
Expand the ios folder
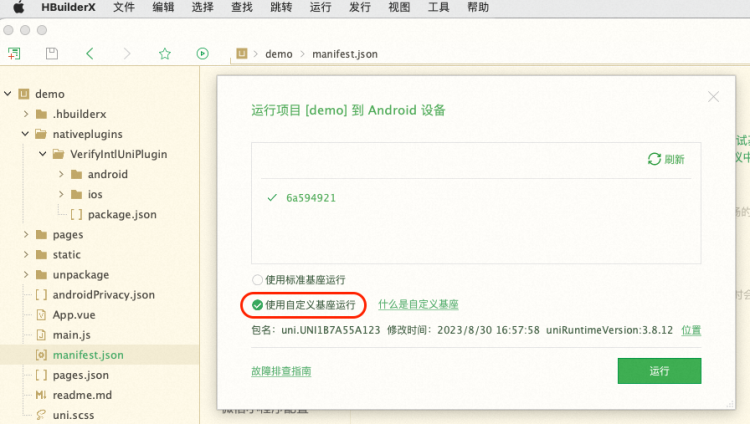tap(61, 194)
